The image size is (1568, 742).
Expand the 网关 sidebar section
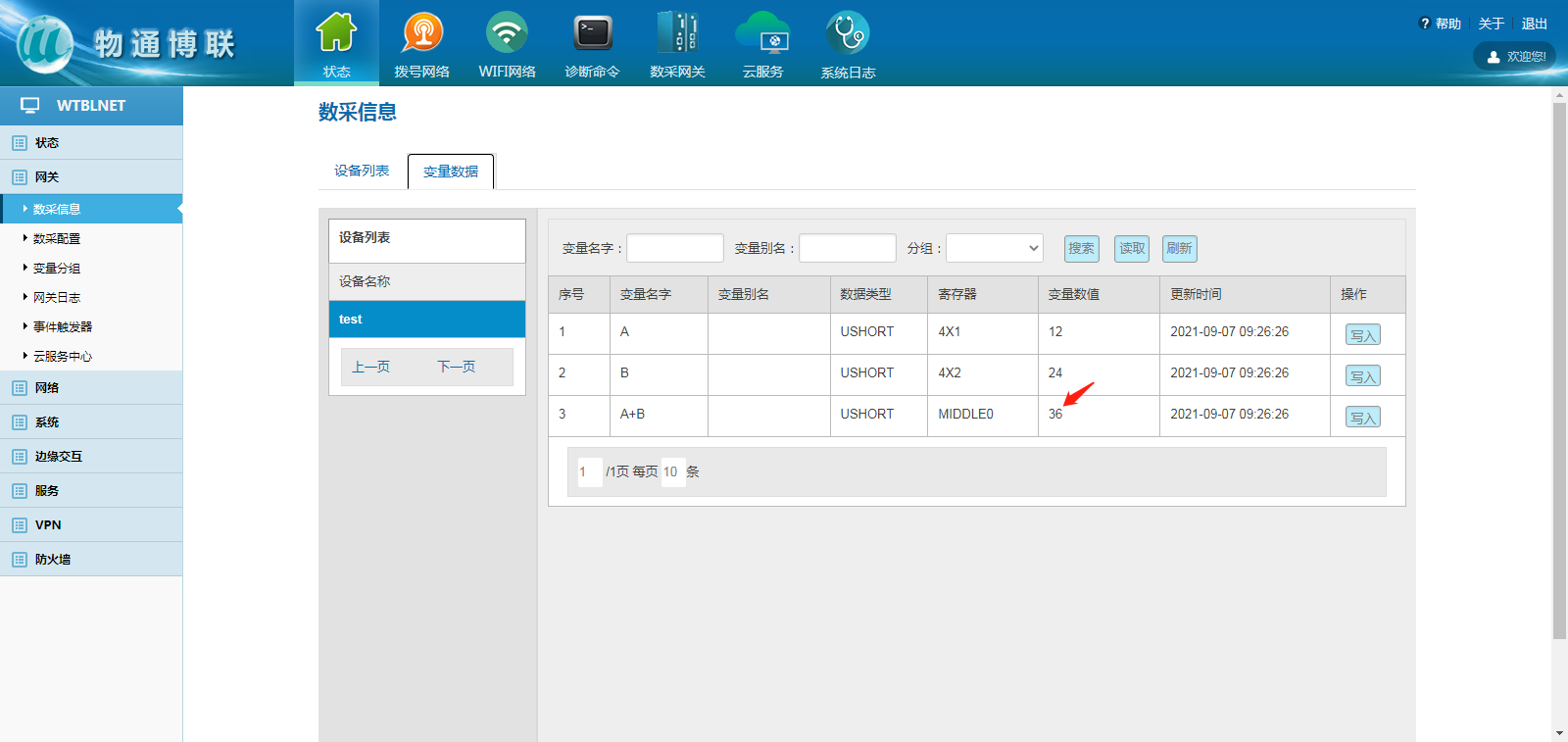tap(91, 177)
